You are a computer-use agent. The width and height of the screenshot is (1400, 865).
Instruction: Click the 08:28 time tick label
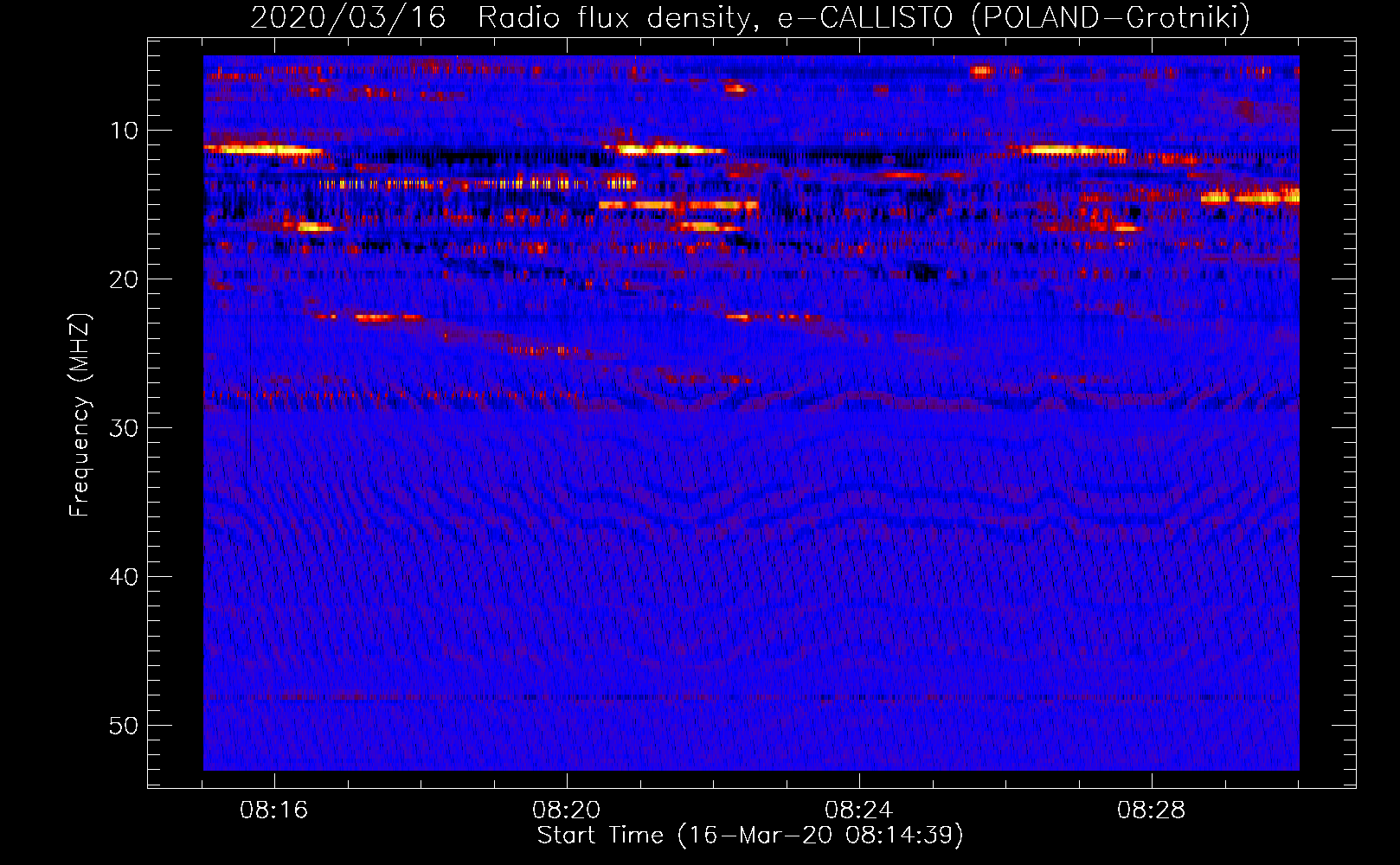pyautogui.click(x=1152, y=811)
